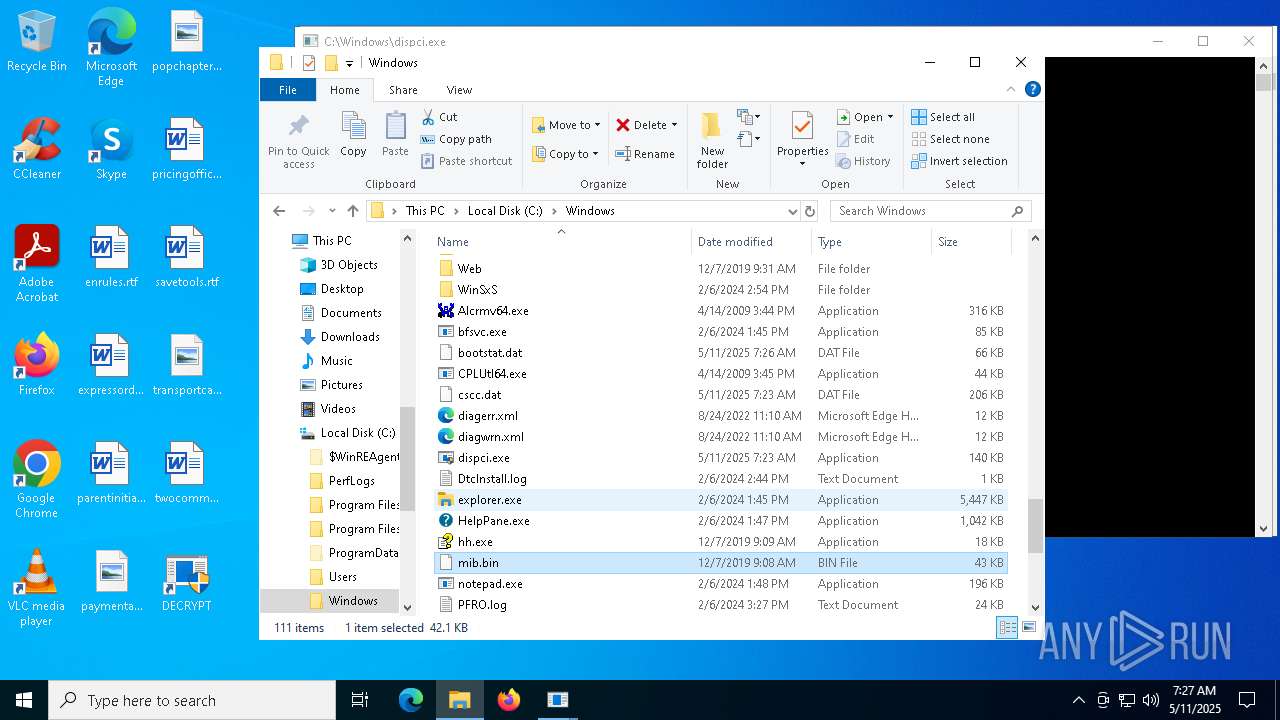Screen dimensions: 1280x720
Task: Open the Recycle Bin desktop icon
Action: click(37, 43)
